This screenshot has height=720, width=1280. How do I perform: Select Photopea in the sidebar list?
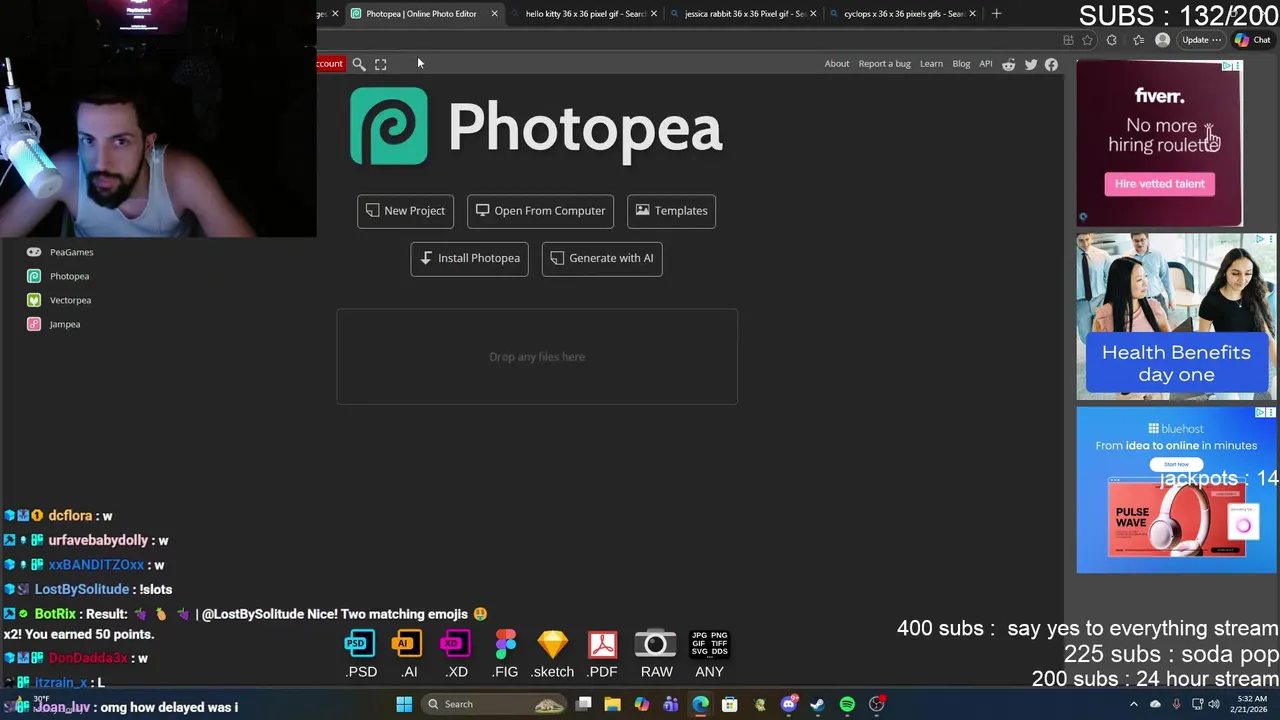69,276
